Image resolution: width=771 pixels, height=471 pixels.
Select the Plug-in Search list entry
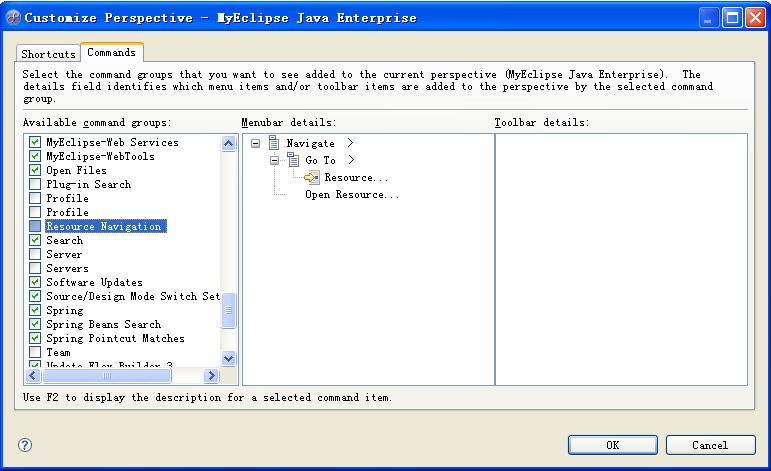[89, 184]
